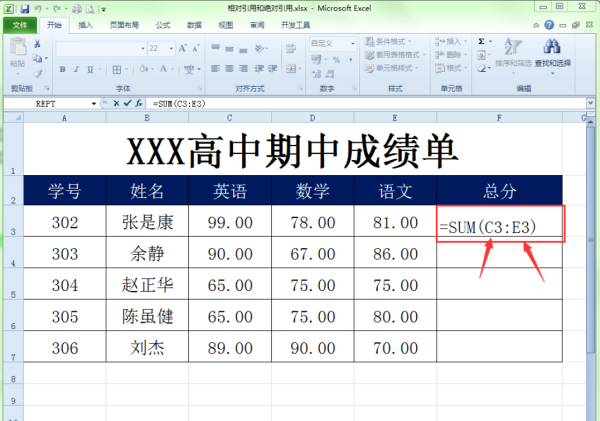This screenshot has height=421, width=600.
Task: Expand the formula bar chevron
Action: click(591, 103)
